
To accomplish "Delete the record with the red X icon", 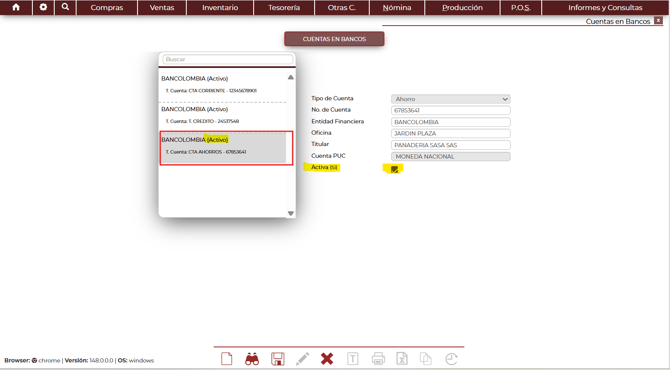I will (327, 358).
